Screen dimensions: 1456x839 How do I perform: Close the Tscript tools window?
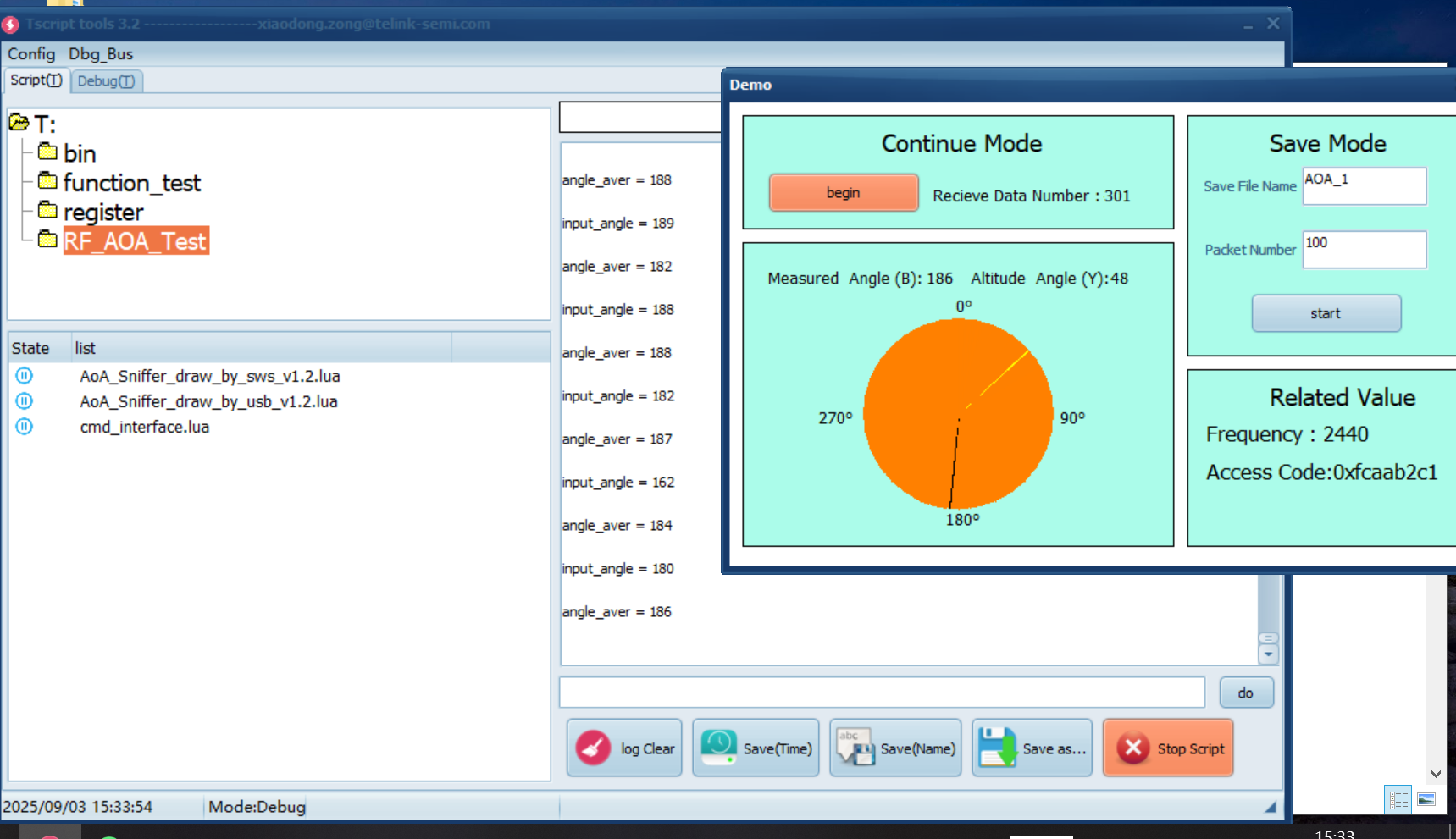(x=1273, y=24)
